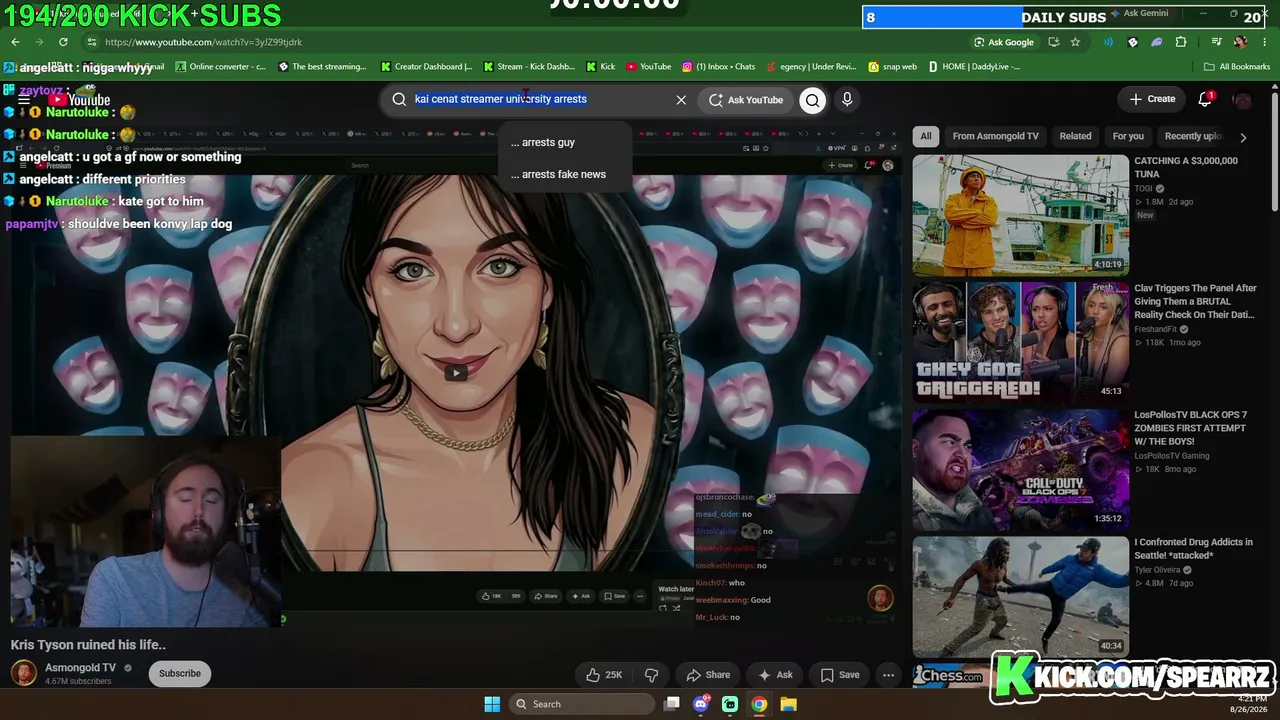Open Task View on the taskbar
This screenshot has width=1280, height=720.
pyautogui.click(x=672, y=704)
